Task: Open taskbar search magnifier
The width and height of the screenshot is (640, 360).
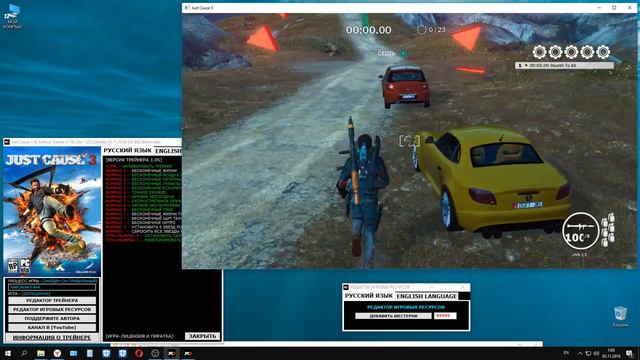Action: (24, 353)
